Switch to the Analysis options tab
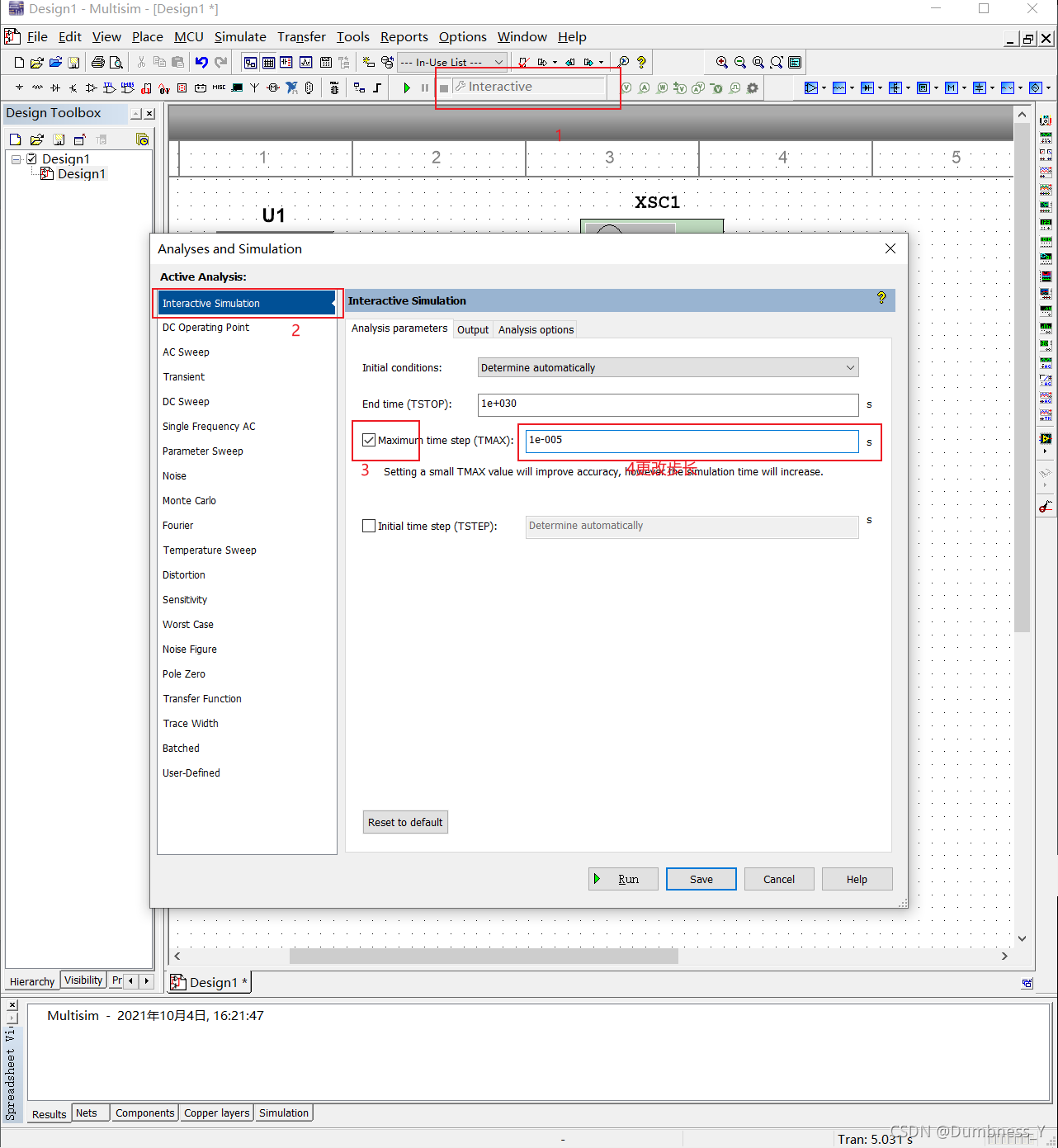The image size is (1058, 1148). point(536,329)
